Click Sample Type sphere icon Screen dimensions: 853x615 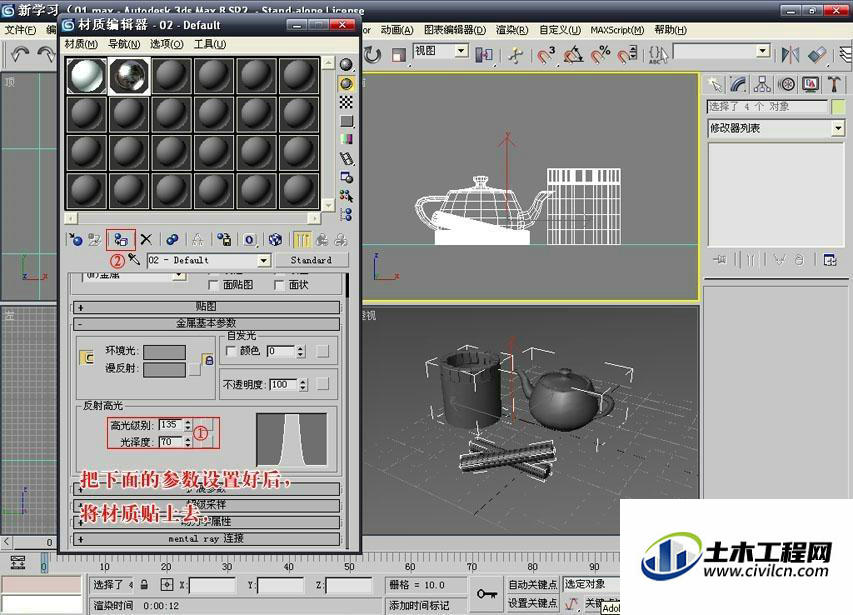tap(346, 65)
